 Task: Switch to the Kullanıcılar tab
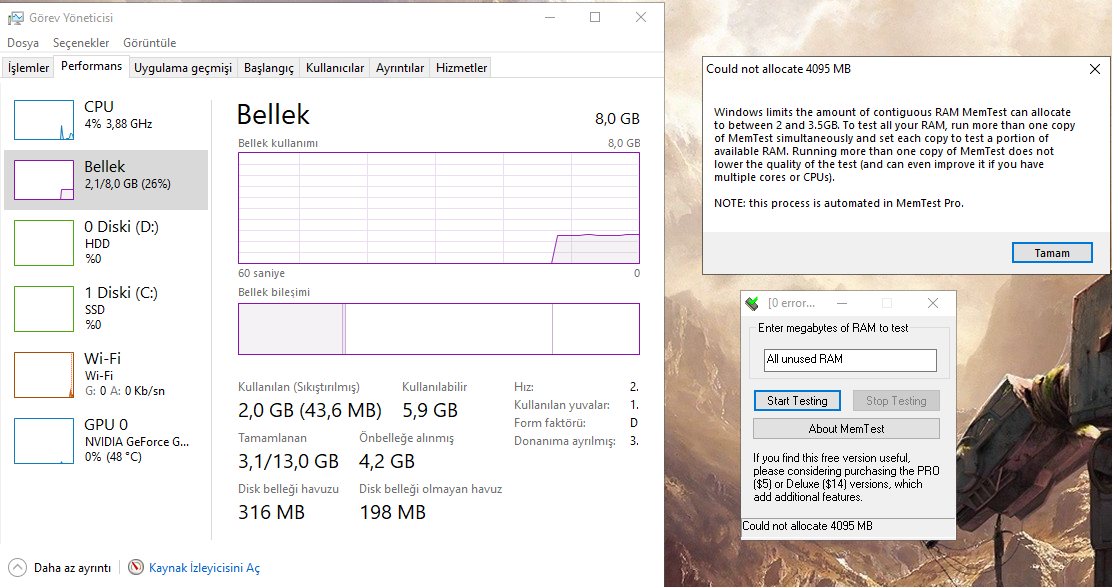335,68
